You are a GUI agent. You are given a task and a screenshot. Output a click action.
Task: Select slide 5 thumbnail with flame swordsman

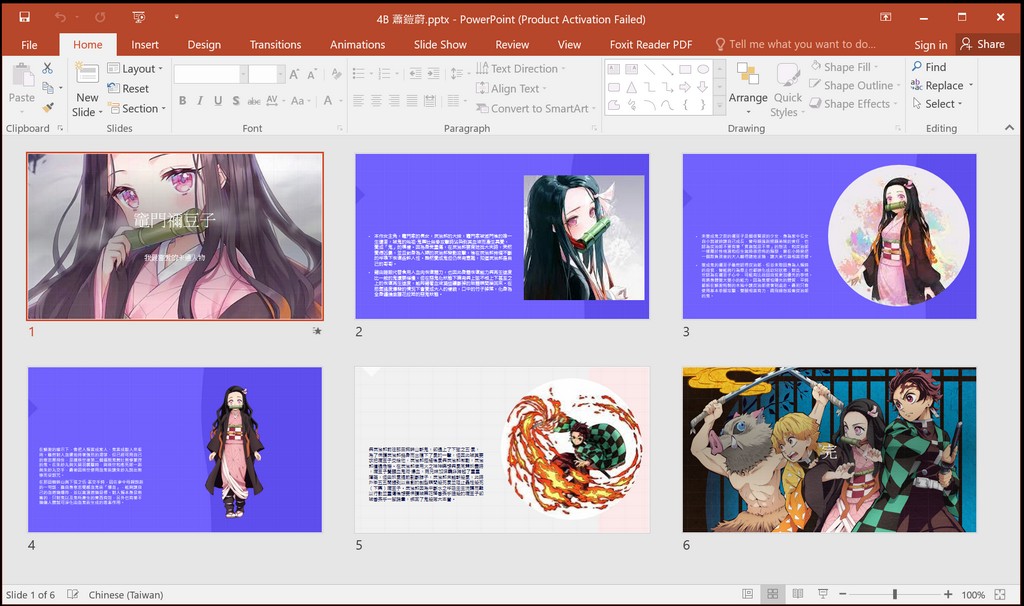pos(502,450)
